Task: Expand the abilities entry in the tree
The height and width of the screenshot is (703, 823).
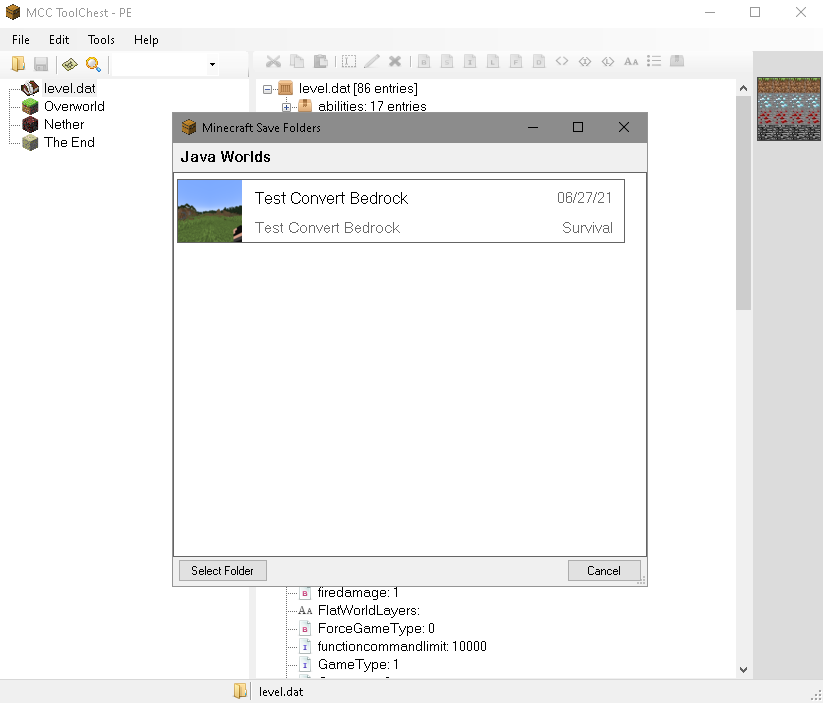Action: [x=285, y=106]
